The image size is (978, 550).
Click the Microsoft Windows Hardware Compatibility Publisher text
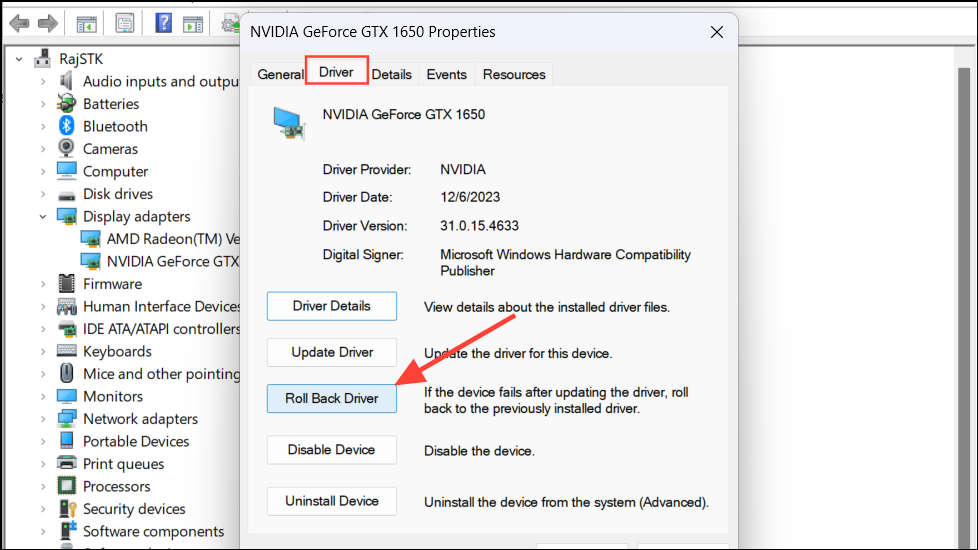[x=566, y=263]
